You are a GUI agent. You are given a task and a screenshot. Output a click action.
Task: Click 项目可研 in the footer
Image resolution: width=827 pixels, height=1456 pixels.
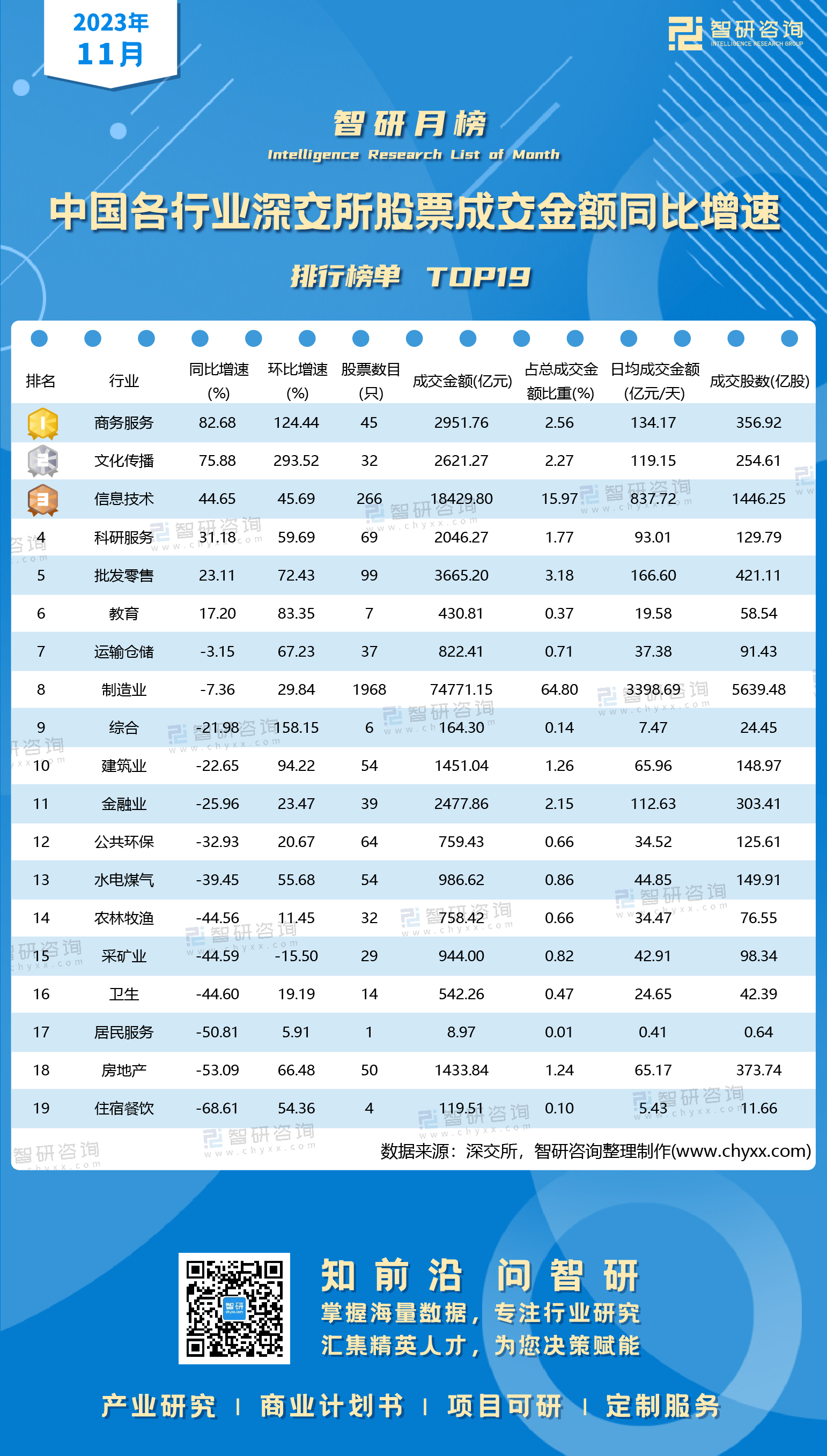505,1406
